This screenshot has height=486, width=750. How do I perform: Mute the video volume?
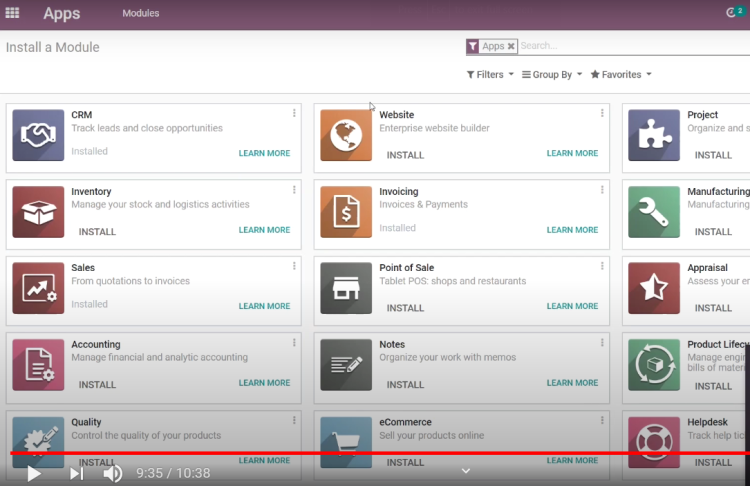pyautogui.click(x=113, y=474)
